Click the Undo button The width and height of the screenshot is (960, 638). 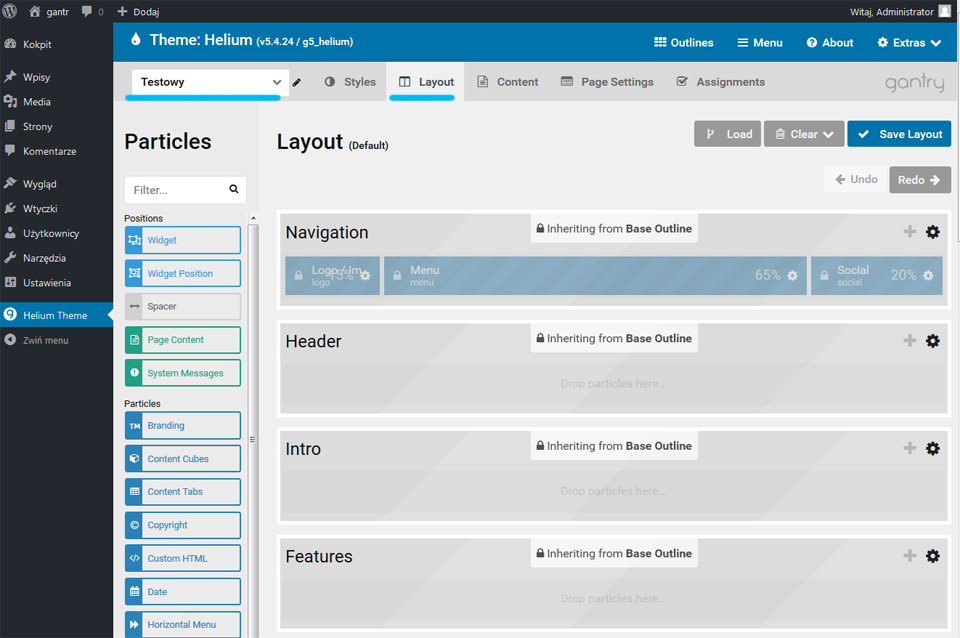[x=855, y=179]
